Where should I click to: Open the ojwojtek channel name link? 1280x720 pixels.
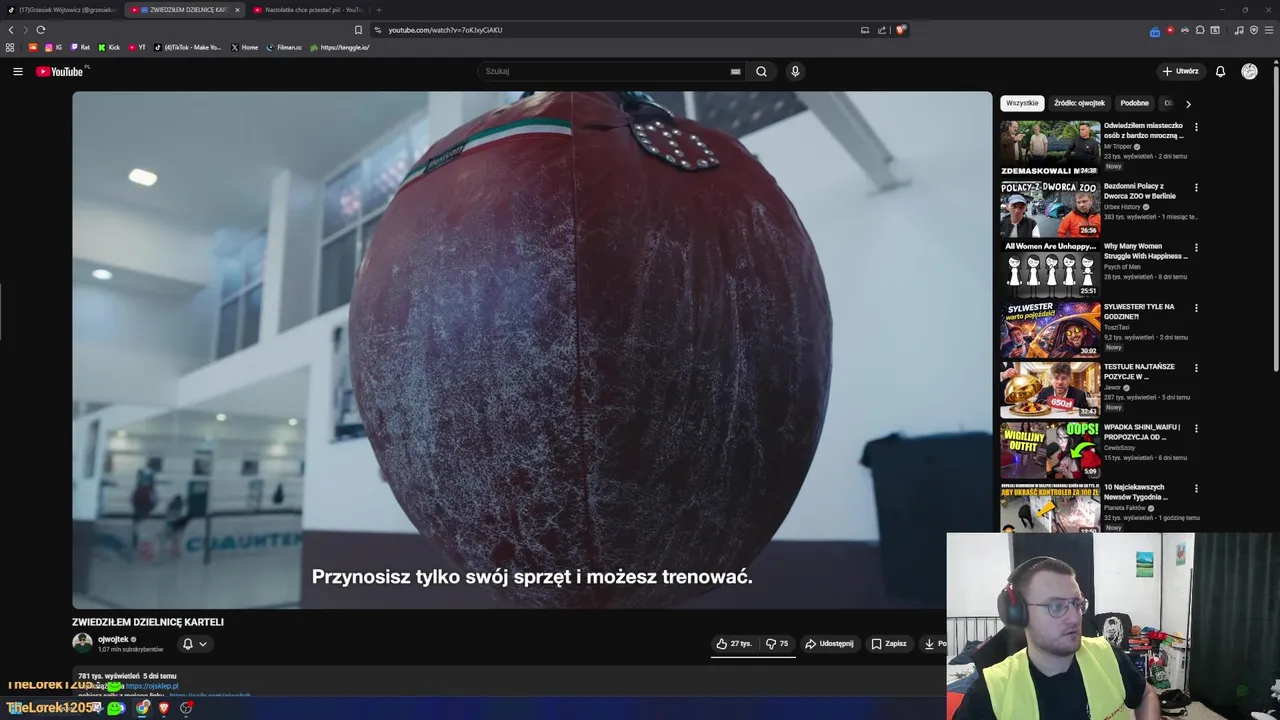[x=113, y=639]
